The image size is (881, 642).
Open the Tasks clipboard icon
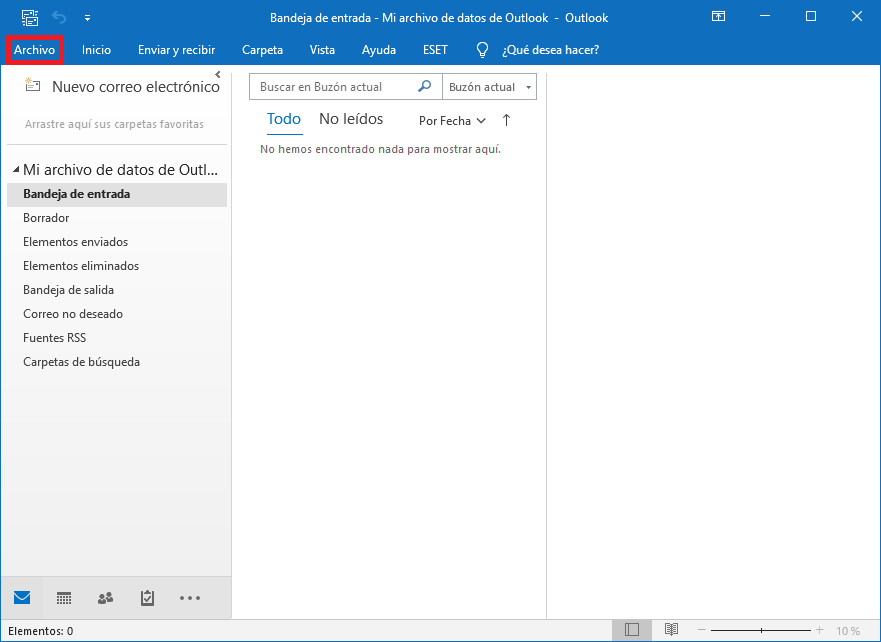[147, 598]
